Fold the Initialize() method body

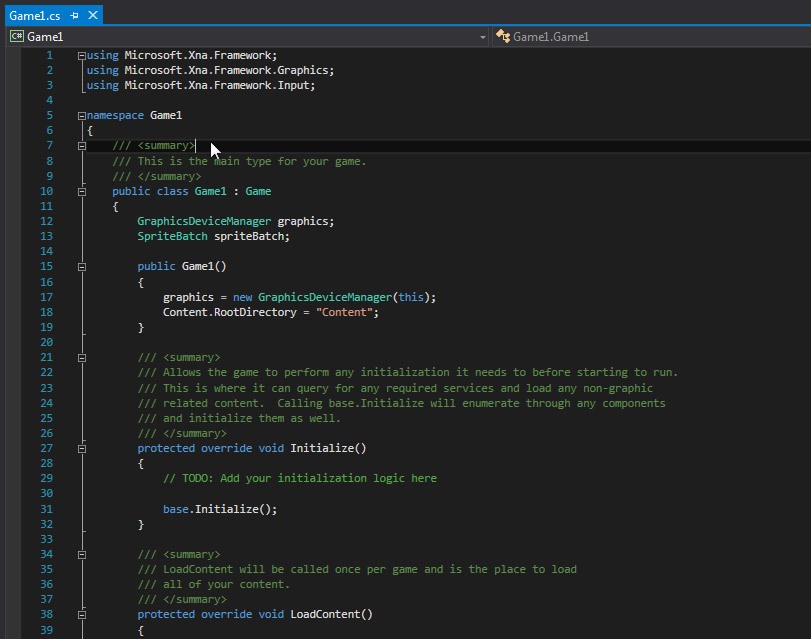pos(82,448)
